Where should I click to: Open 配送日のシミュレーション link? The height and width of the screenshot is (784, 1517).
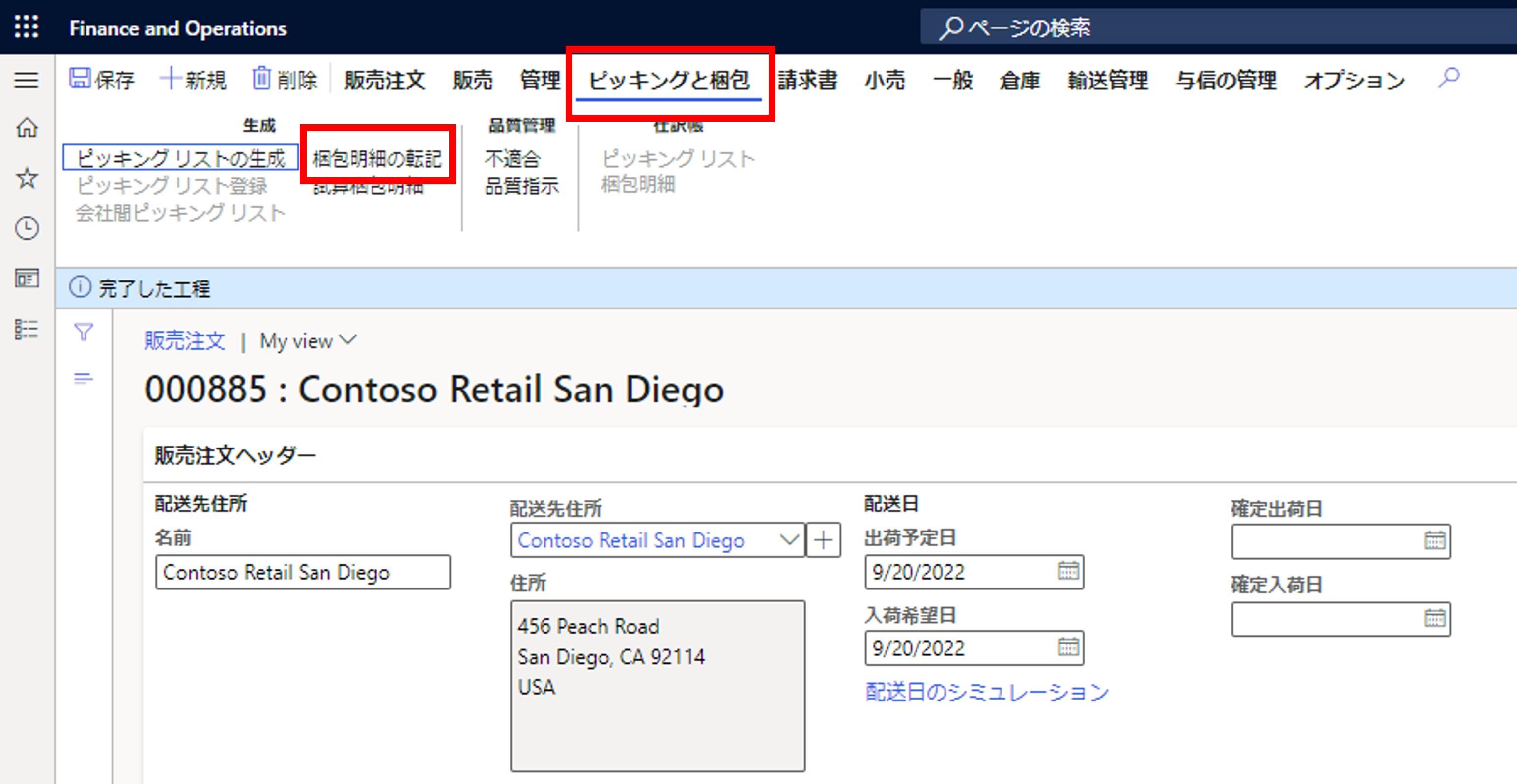tap(987, 692)
